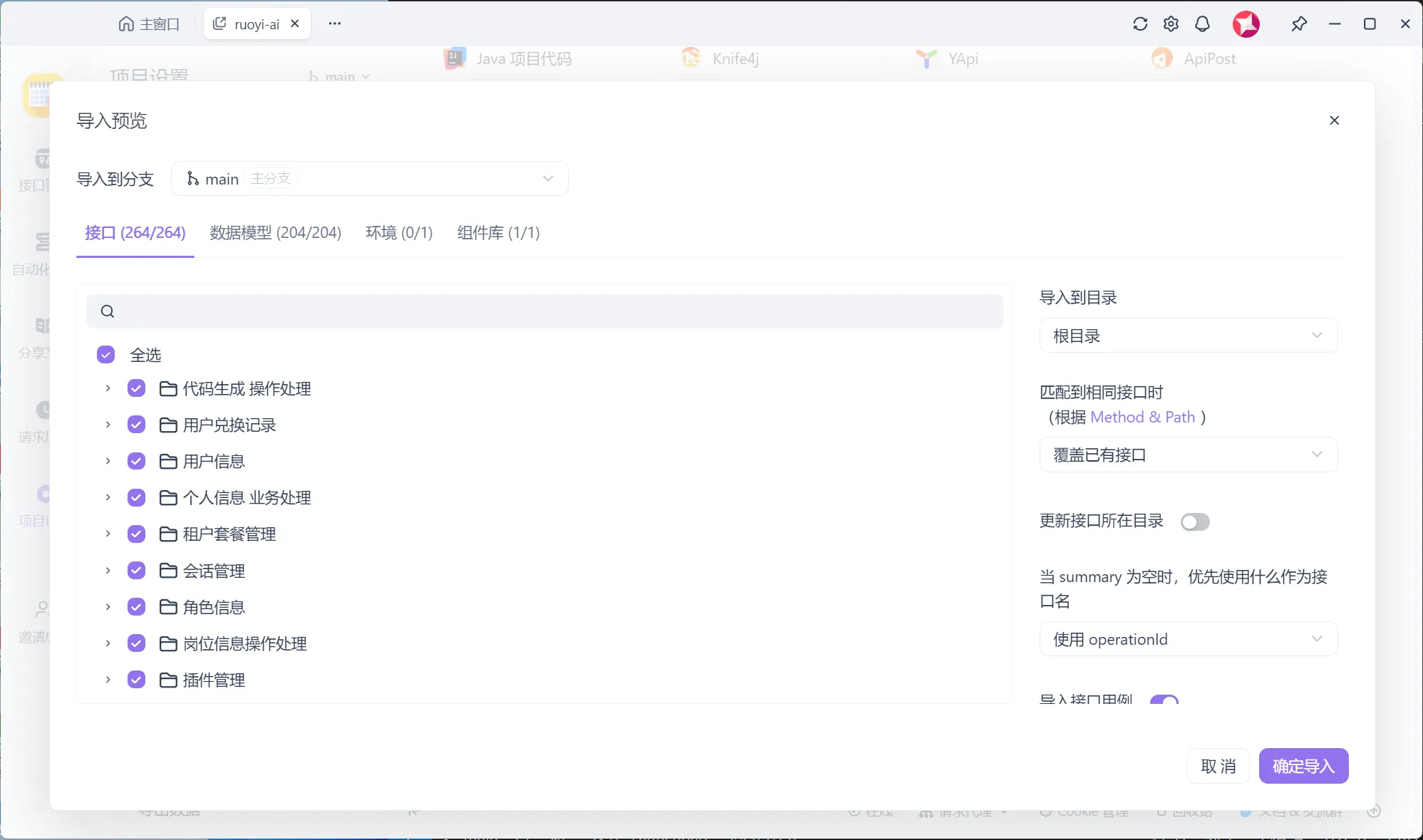
Task: Click the refresh icon in title bar
Action: pyautogui.click(x=1140, y=24)
